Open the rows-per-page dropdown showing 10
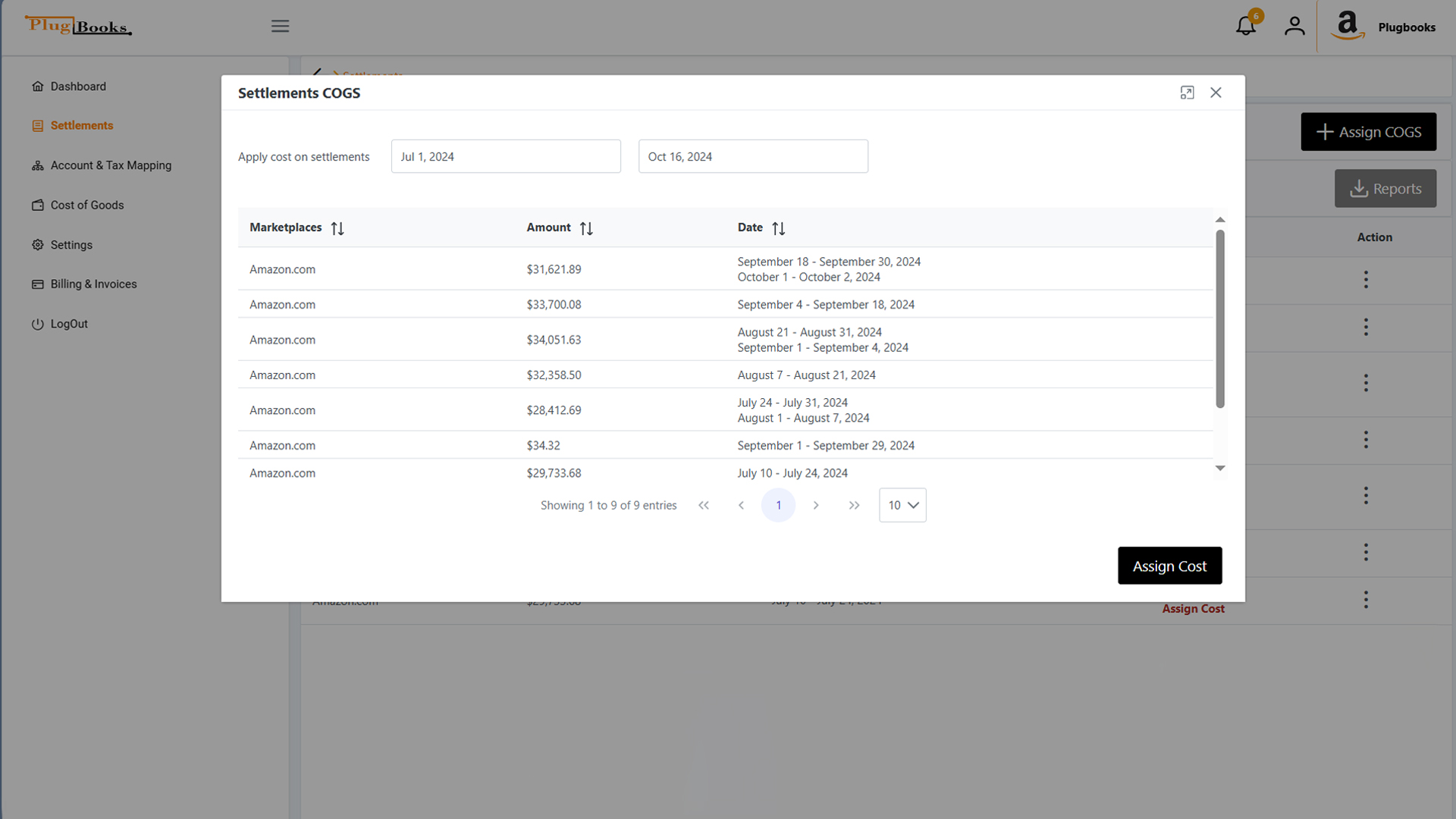This screenshot has height=819, width=1456. point(902,505)
